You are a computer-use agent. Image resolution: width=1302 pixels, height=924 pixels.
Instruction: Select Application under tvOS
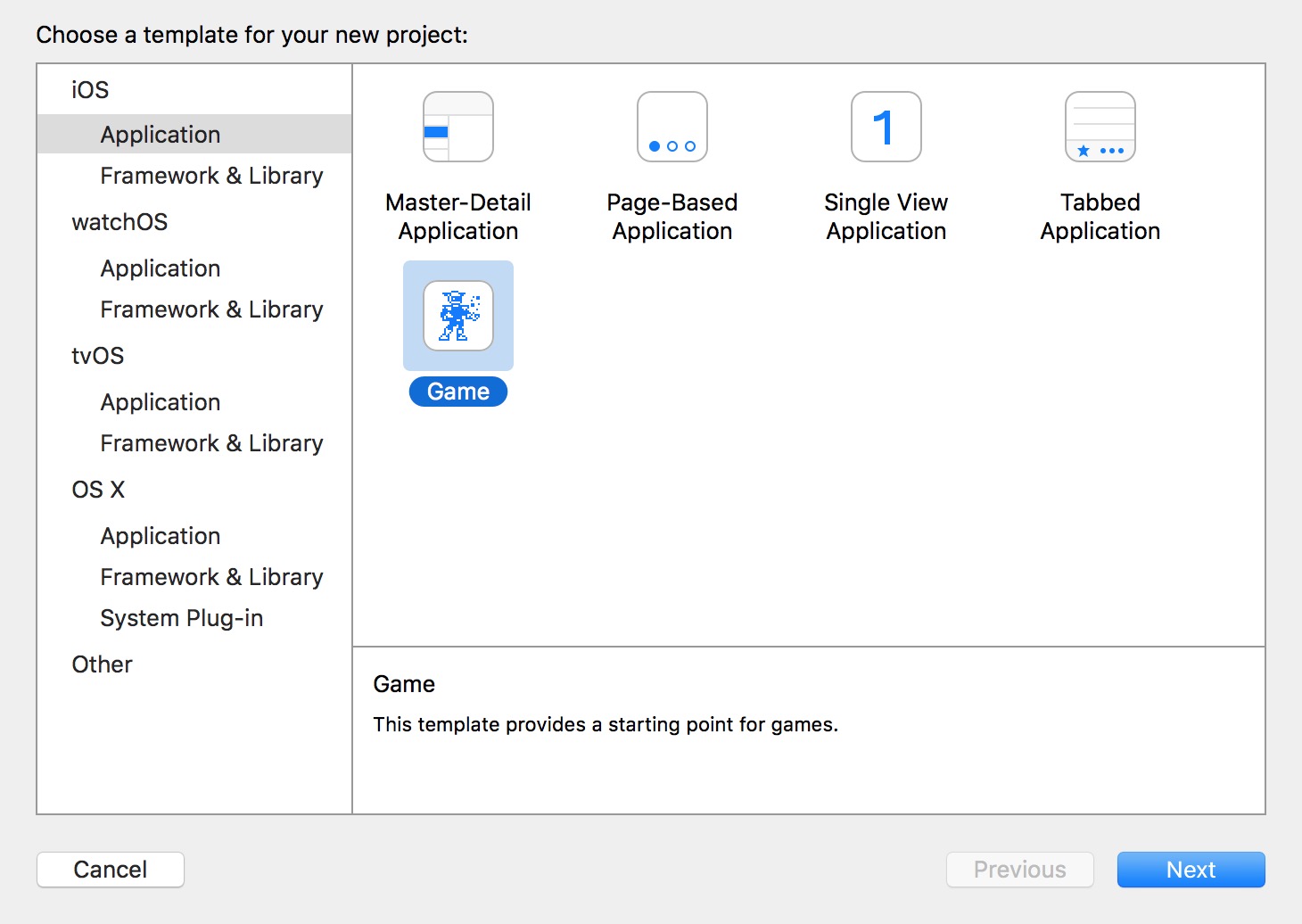click(x=161, y=402)
